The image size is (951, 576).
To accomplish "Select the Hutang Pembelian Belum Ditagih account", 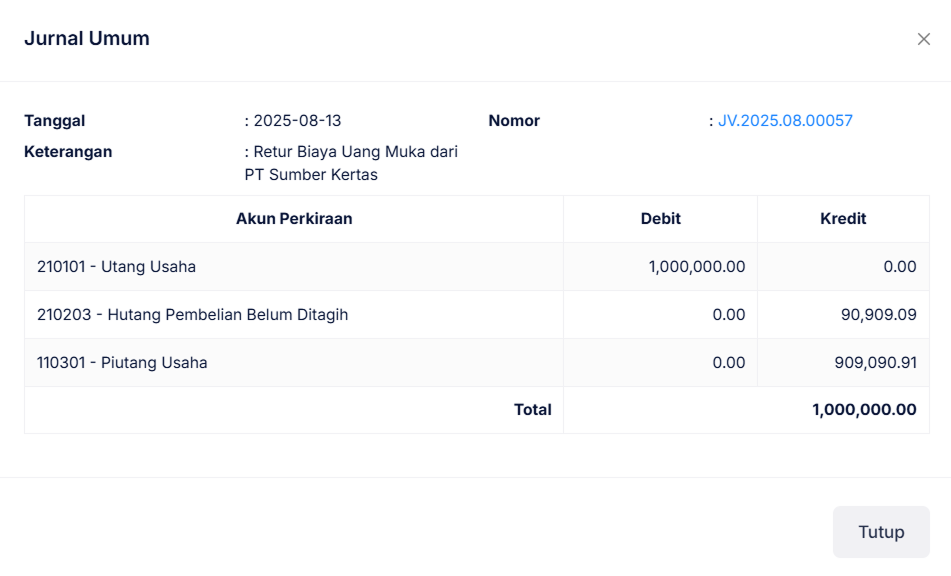I will click(x=192, y=315).
